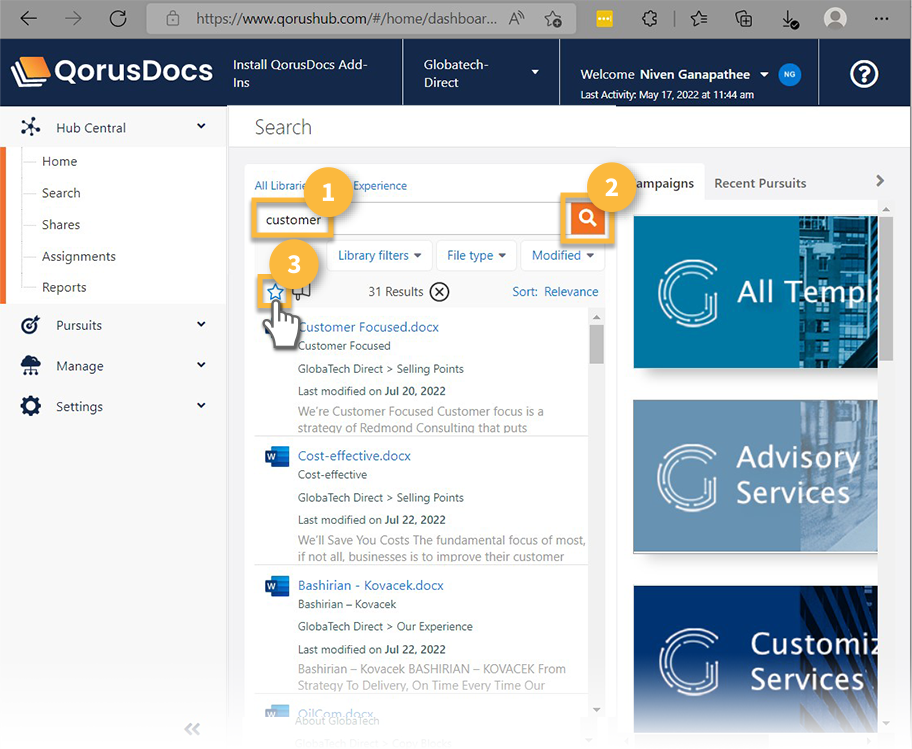Open Assignments in the sidebar
Viewport: 912px width, 749px height.
click(x=79, y=256)
